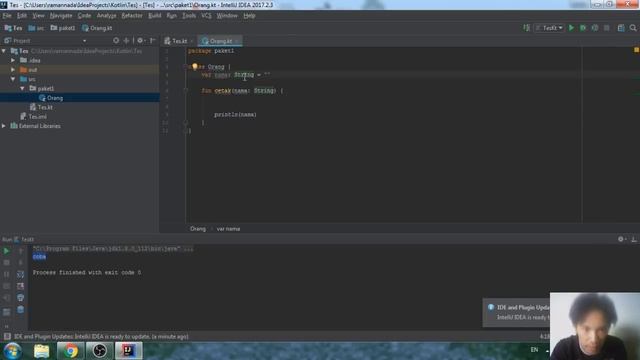Screen dimensions: 640x360
Task: Click the intention lightbulb beside class Orang
Action: pos(195,66)
